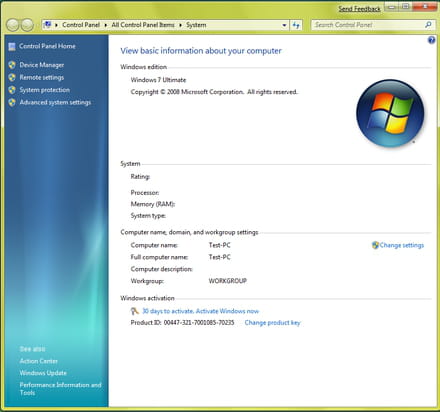Select System breadcrumb
The width and height of the screenshot is (440, 412).
pyautogui.click(x=196, y=25)
